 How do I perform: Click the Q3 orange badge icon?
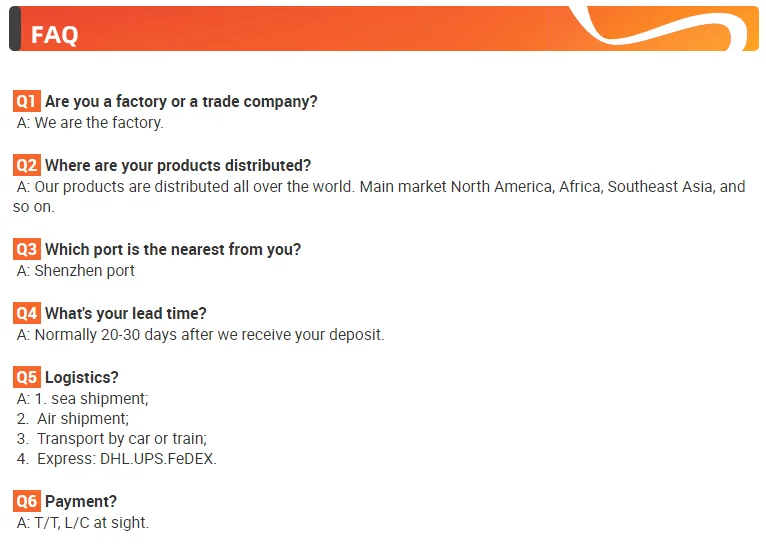click(26, 249)
